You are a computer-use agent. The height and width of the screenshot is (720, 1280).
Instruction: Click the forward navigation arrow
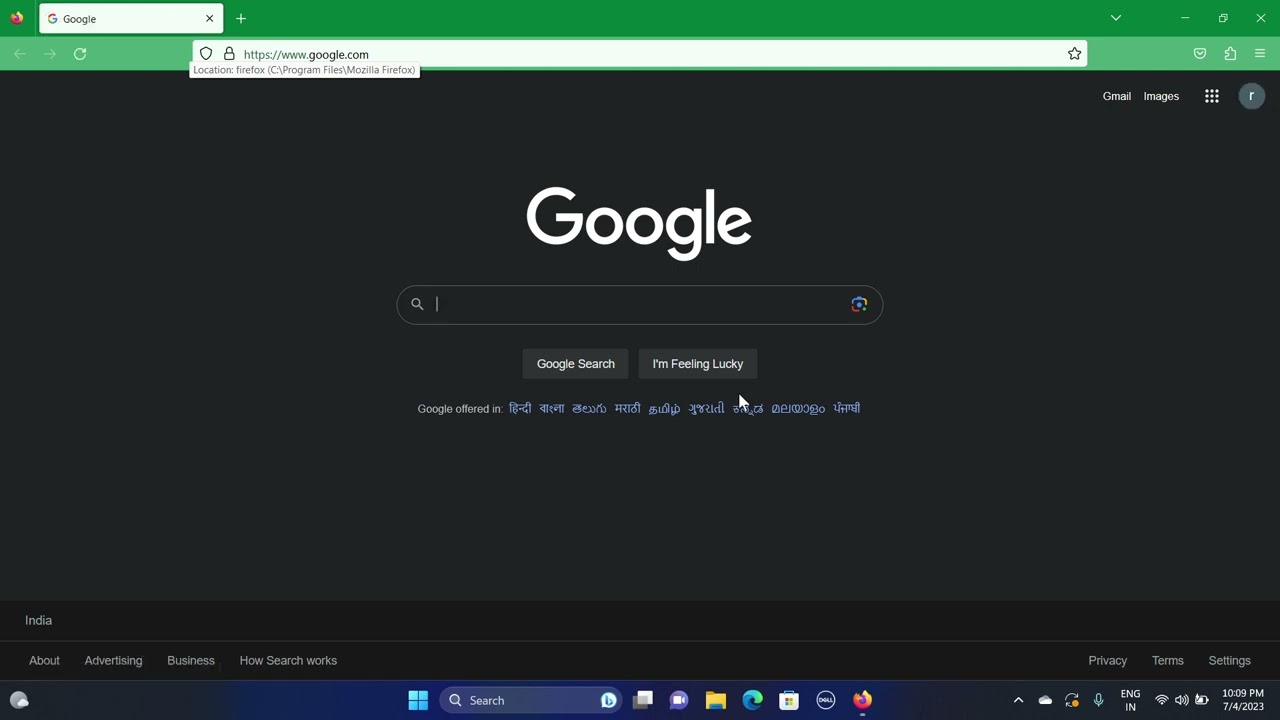tap(50, 54)
